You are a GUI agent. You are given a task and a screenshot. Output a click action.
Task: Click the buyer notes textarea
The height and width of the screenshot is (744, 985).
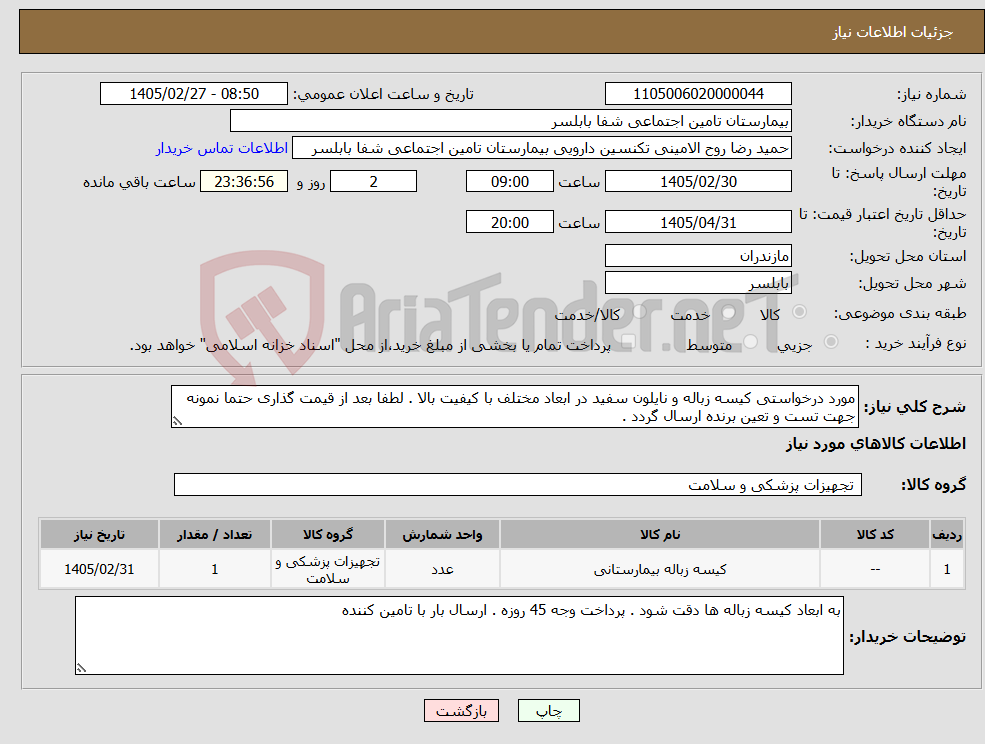point(459,635)
